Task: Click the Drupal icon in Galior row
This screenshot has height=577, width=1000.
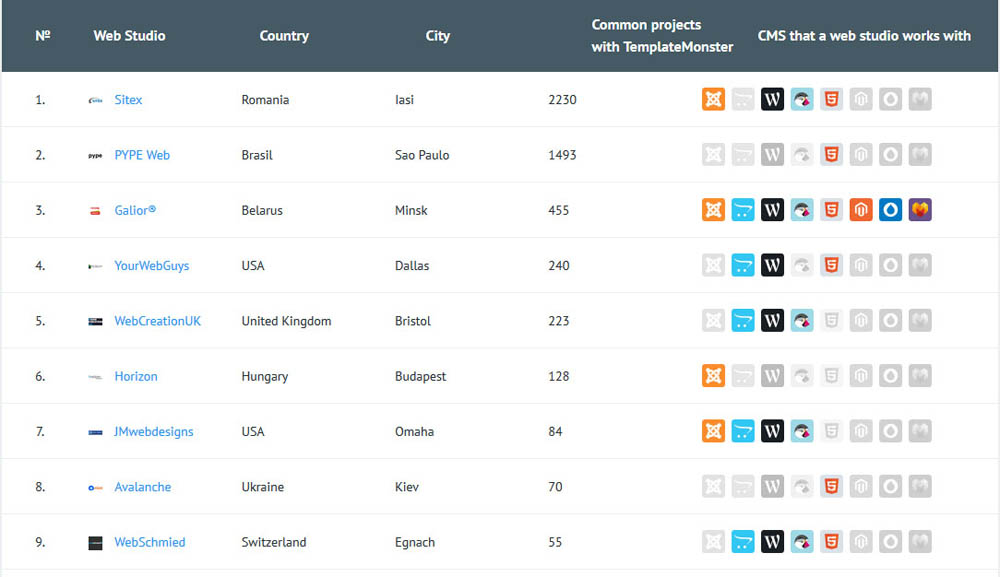Action: 890,210
